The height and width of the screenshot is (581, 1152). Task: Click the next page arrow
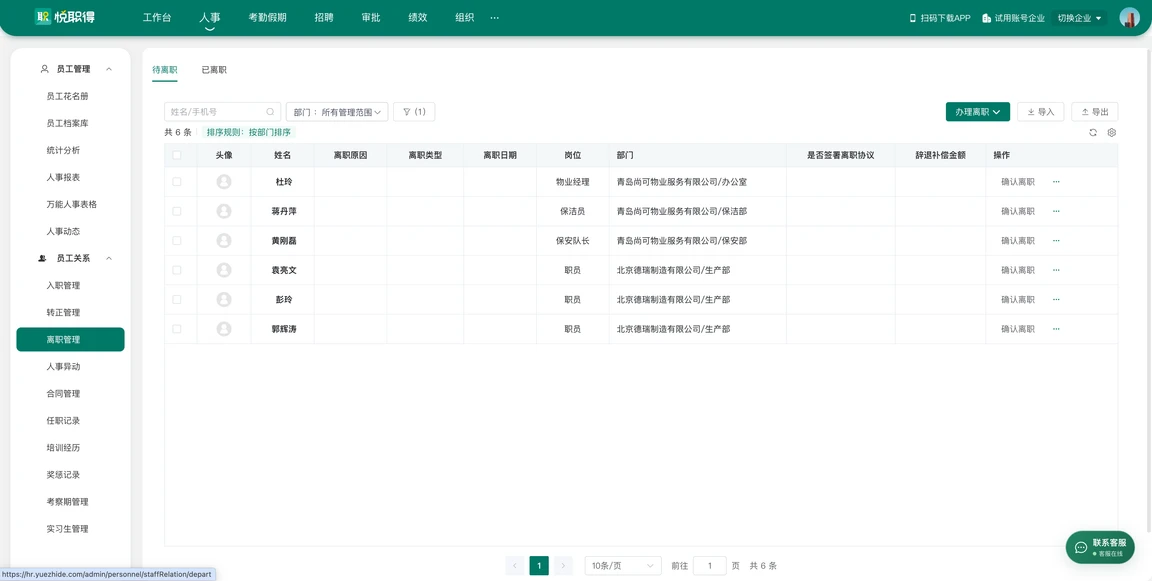tap(564, 566)
